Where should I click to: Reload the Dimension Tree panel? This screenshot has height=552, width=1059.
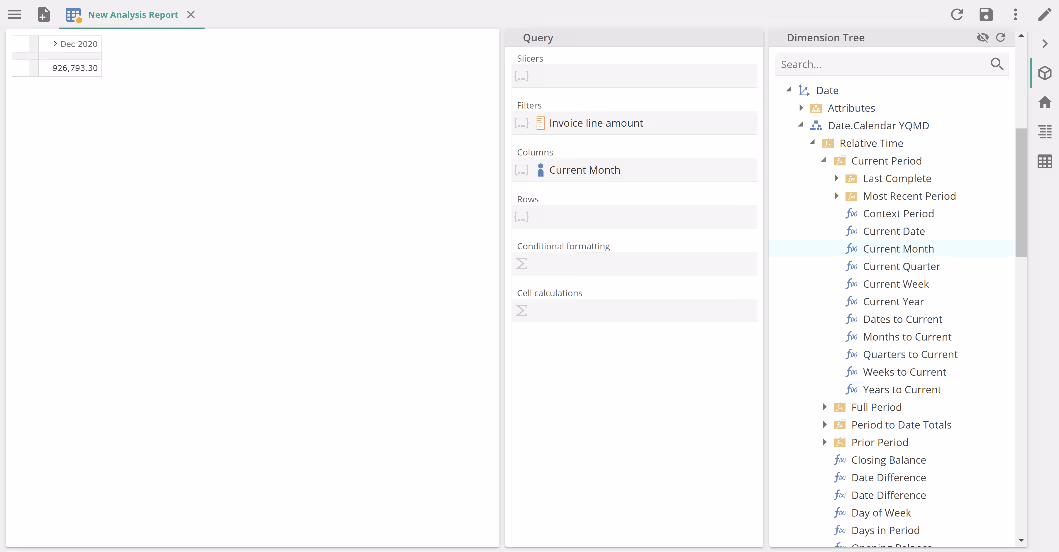coord(1000,38)
